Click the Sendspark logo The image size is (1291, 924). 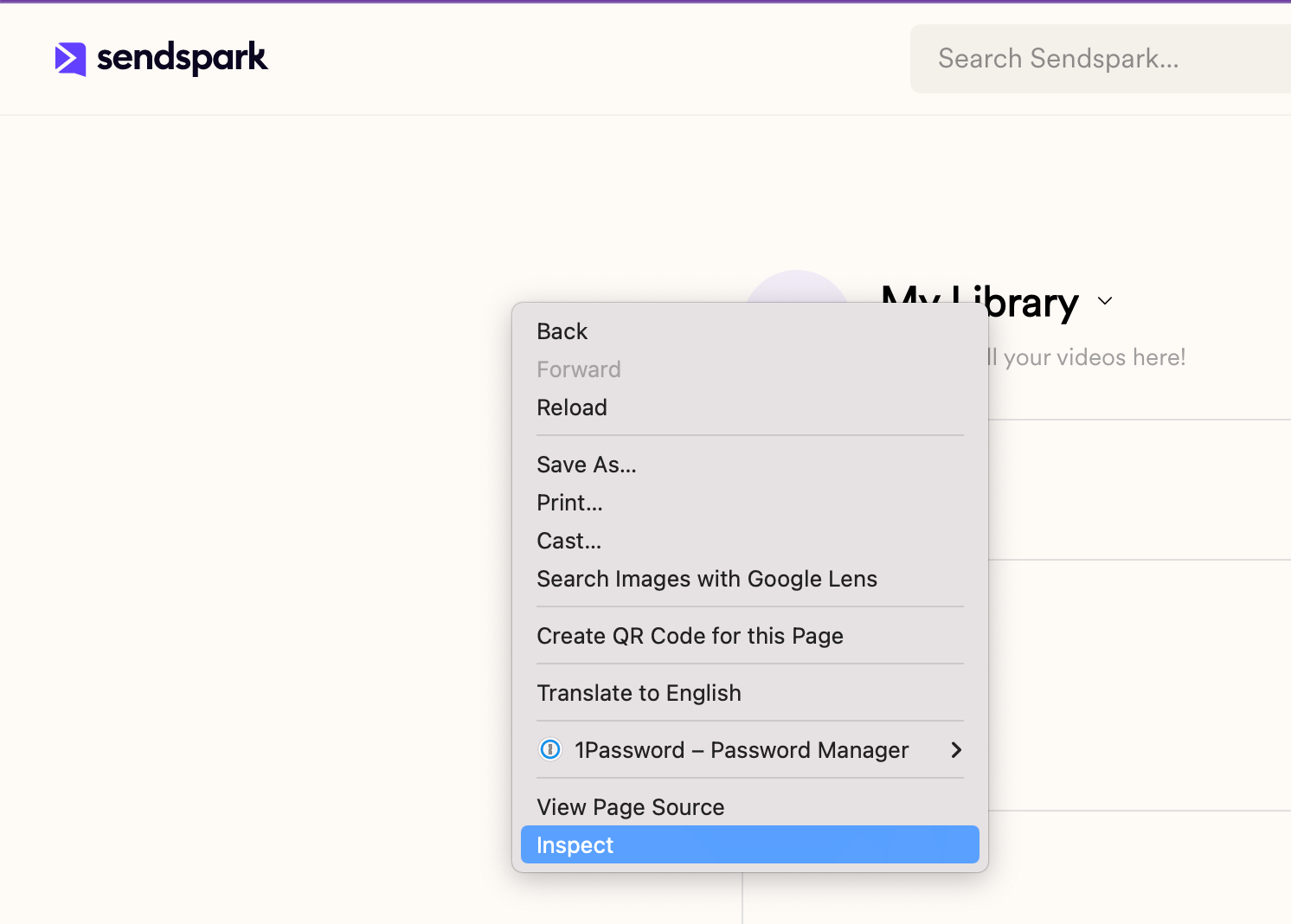pyautogui.click(x=161, y=59)
